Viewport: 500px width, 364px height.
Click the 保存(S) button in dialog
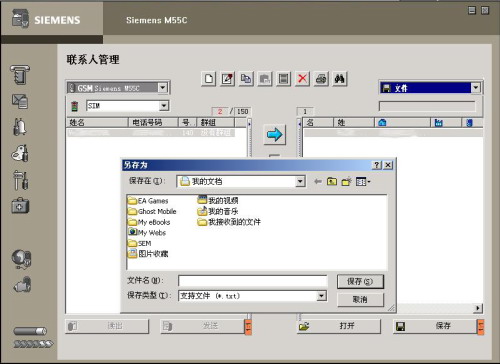click(360, 281)
